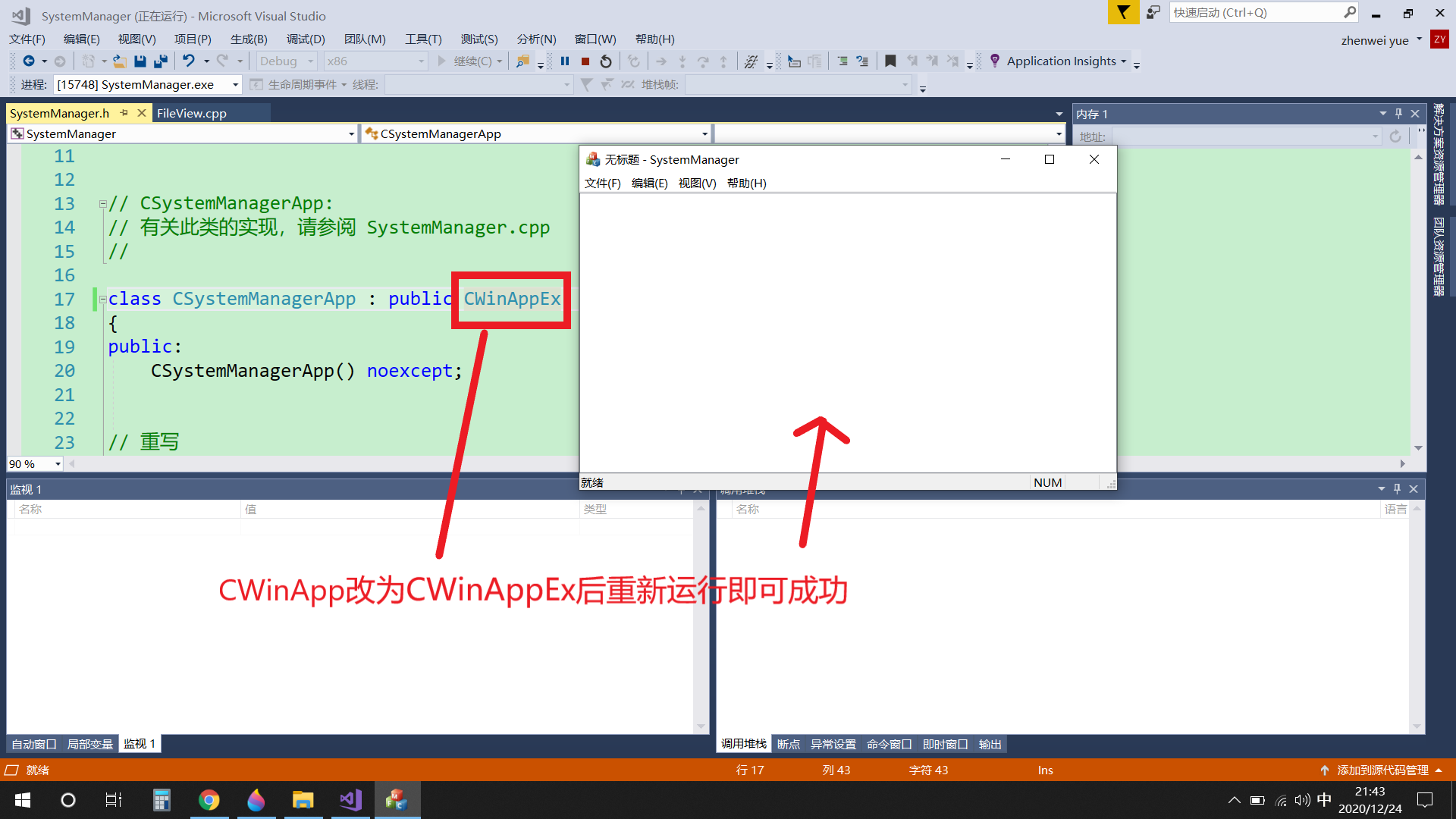Viewport: 1456px width, 819px height.
Task: Toggle bookmark icon in toolbar
Action: click(x=890, y=61)
